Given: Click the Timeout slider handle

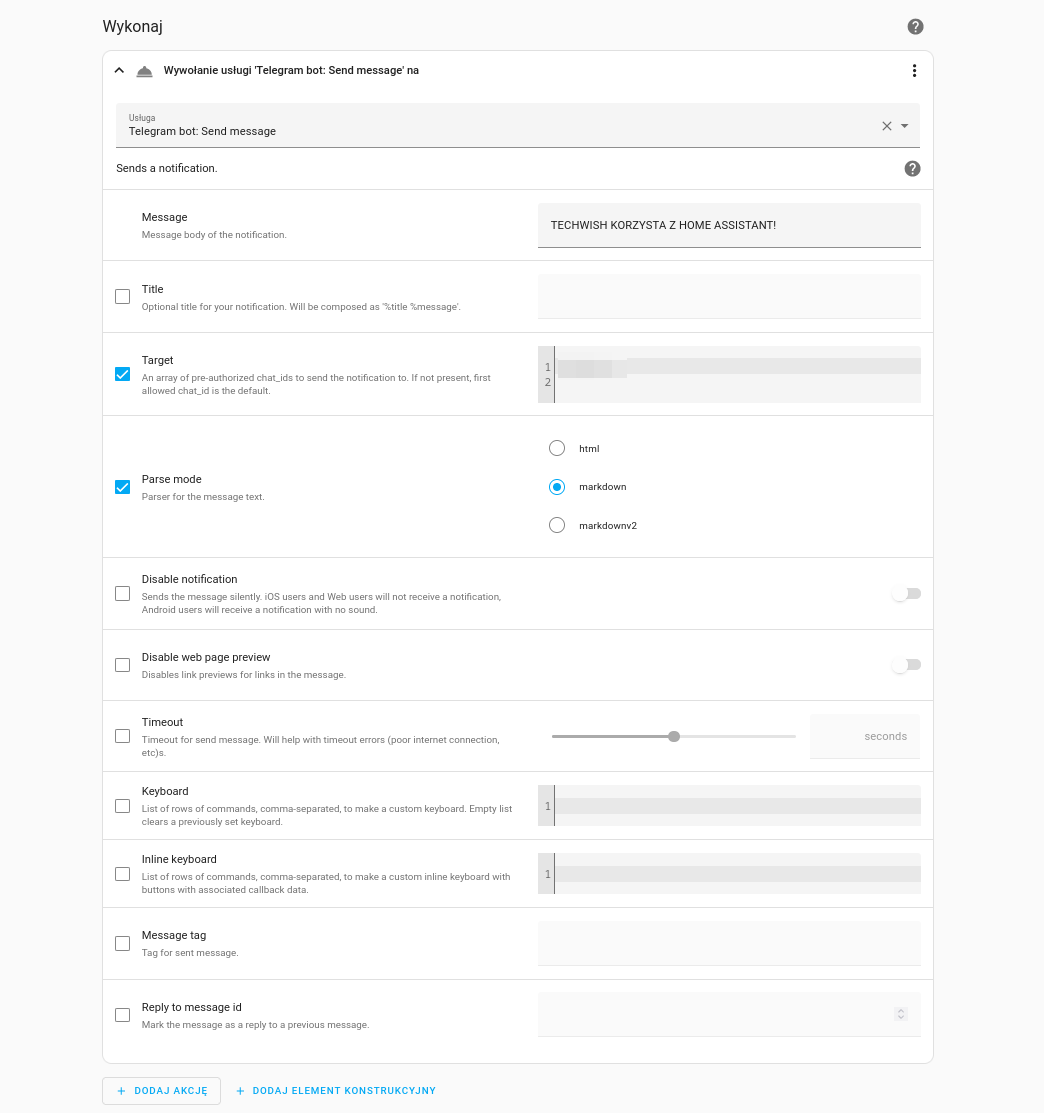Looking at the screenshot, I should pyautogui.click(x=674, y=736).
